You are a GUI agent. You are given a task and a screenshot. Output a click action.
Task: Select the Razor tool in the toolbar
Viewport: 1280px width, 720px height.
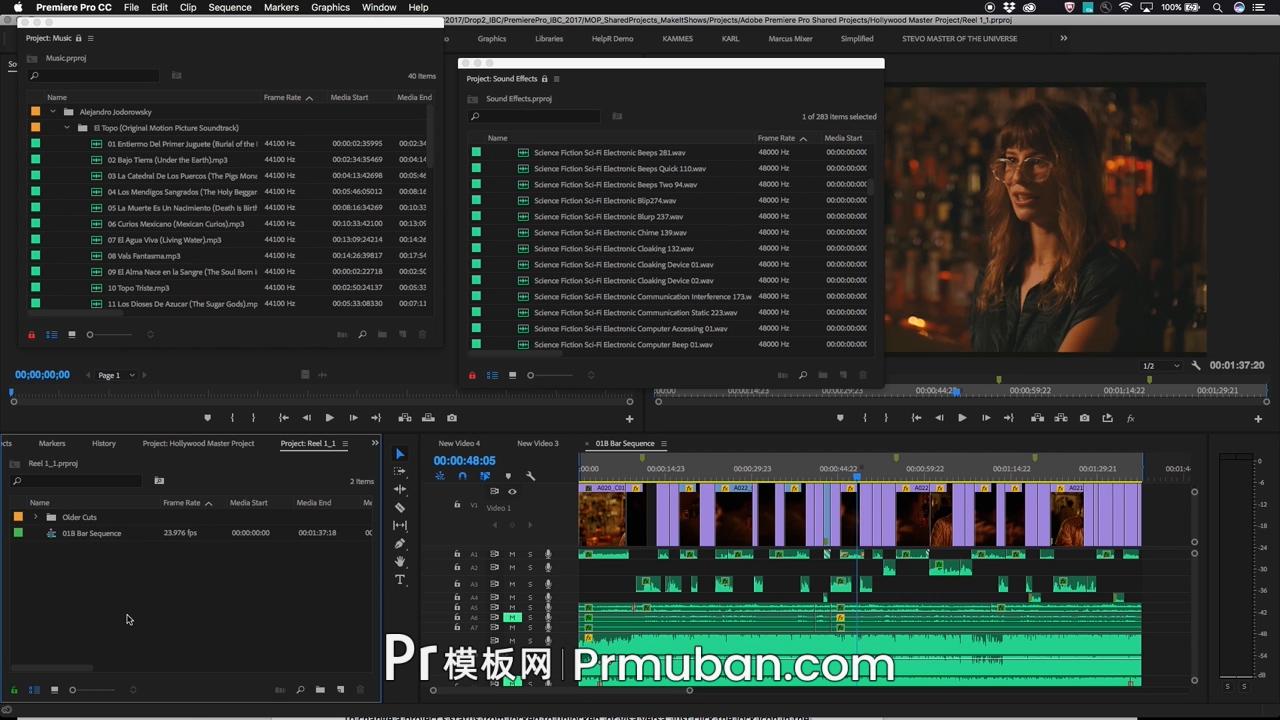coord(400,507)
